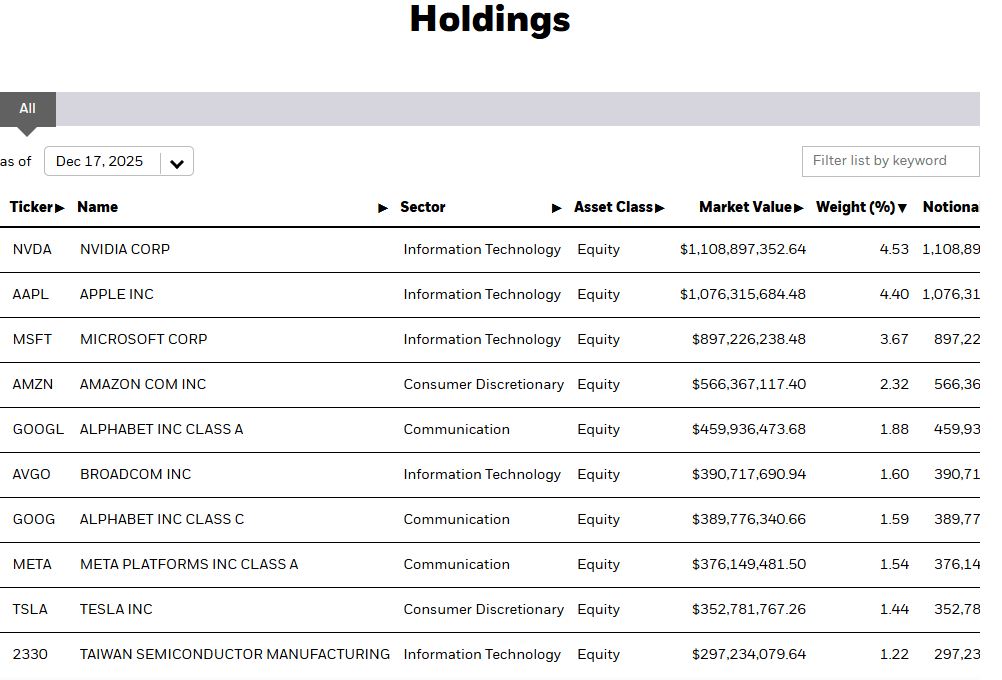
Task: Click the downward sort indicator on Weight (%)
Action: [903, 207]
